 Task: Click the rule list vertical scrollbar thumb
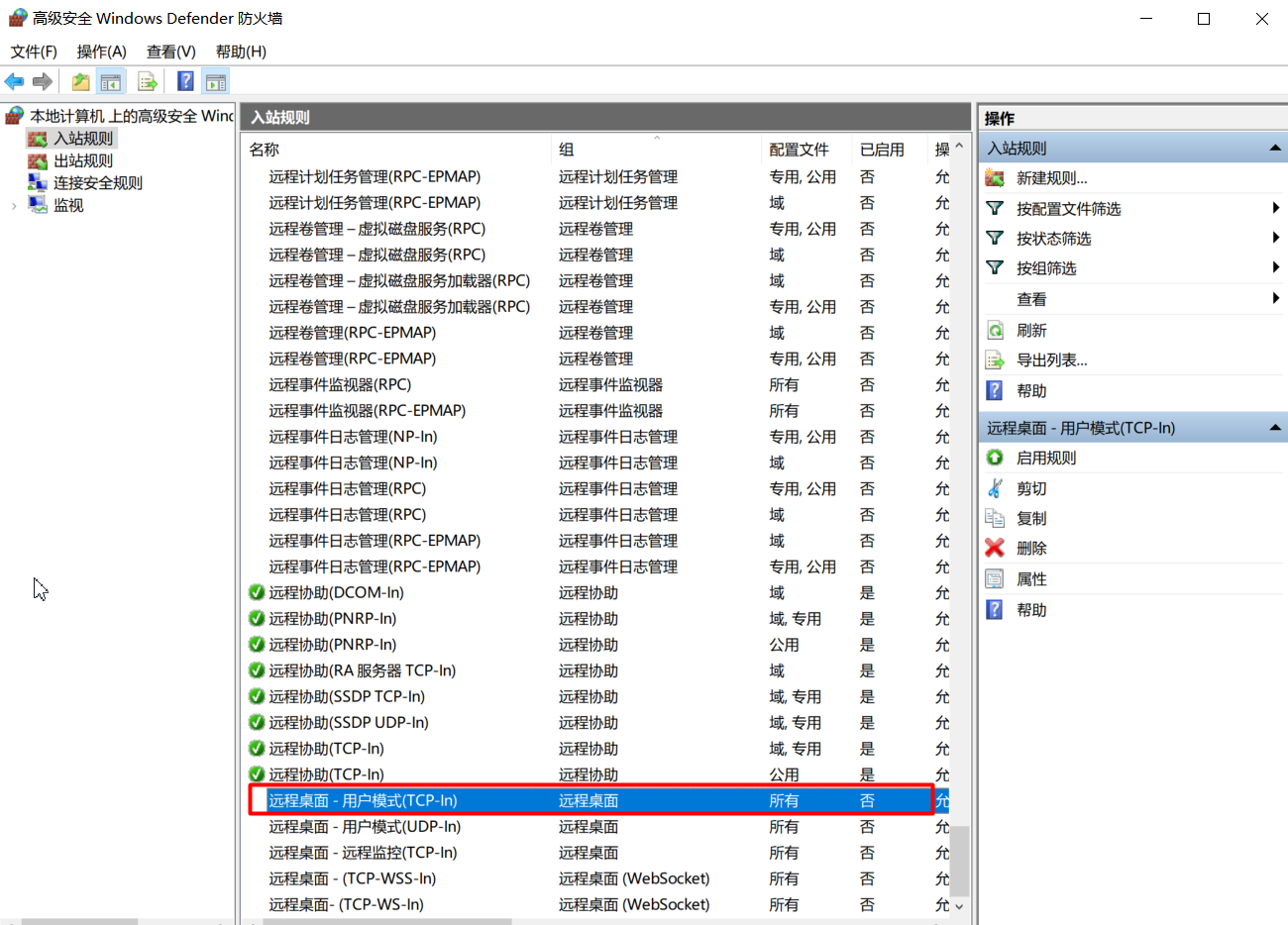[x=959, y=860]
